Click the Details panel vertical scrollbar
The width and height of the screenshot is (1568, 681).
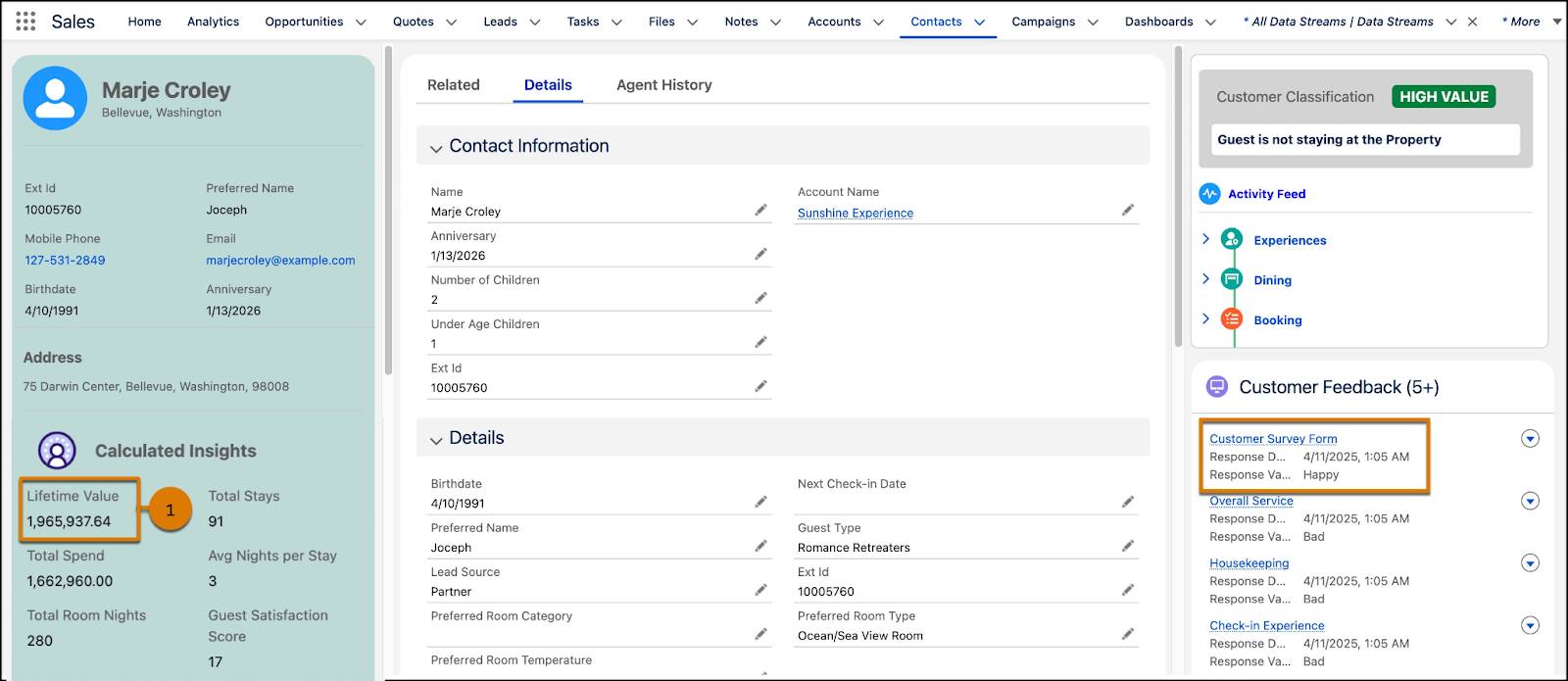click(1179, 196)
